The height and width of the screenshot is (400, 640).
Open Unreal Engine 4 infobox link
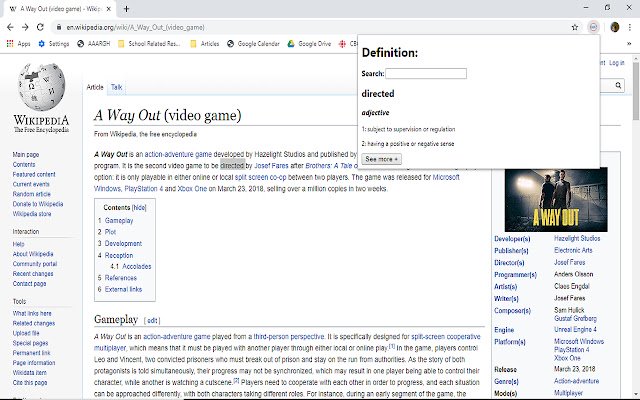575,329
